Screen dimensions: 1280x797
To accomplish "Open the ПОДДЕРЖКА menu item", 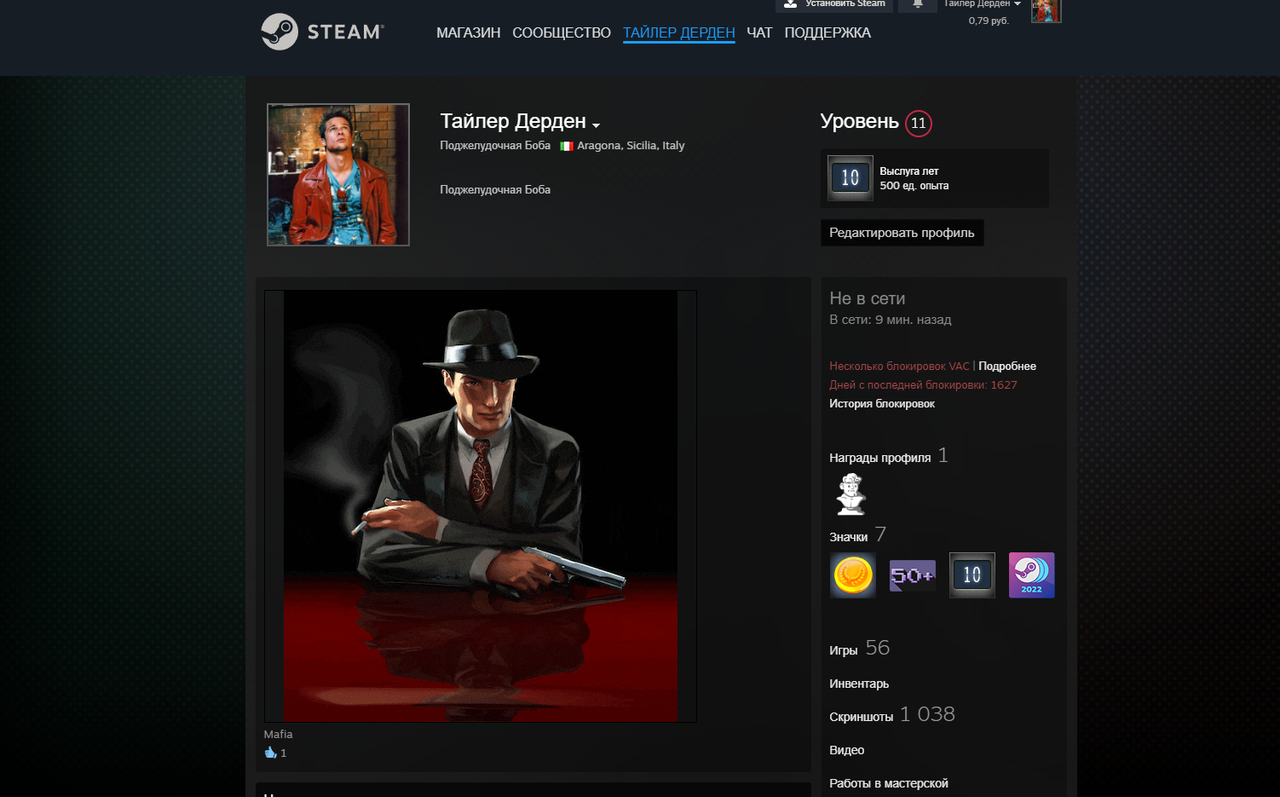I will click(x=827, y=33).
